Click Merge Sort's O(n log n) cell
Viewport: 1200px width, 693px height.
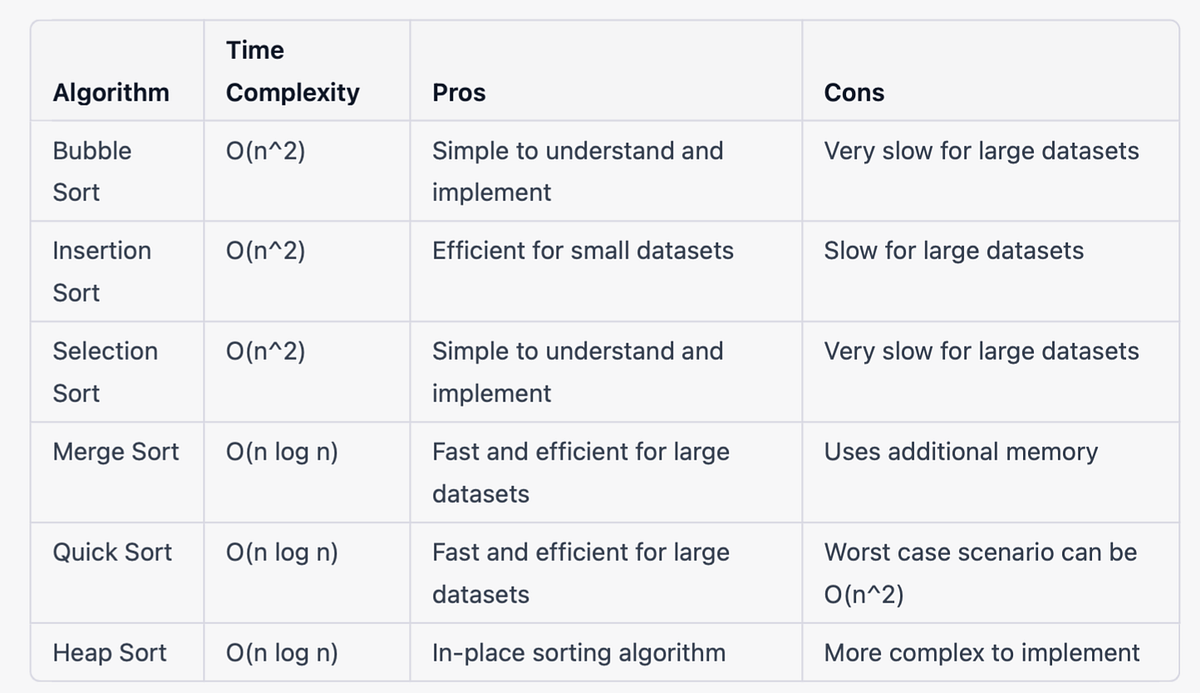tap(307, 472)
